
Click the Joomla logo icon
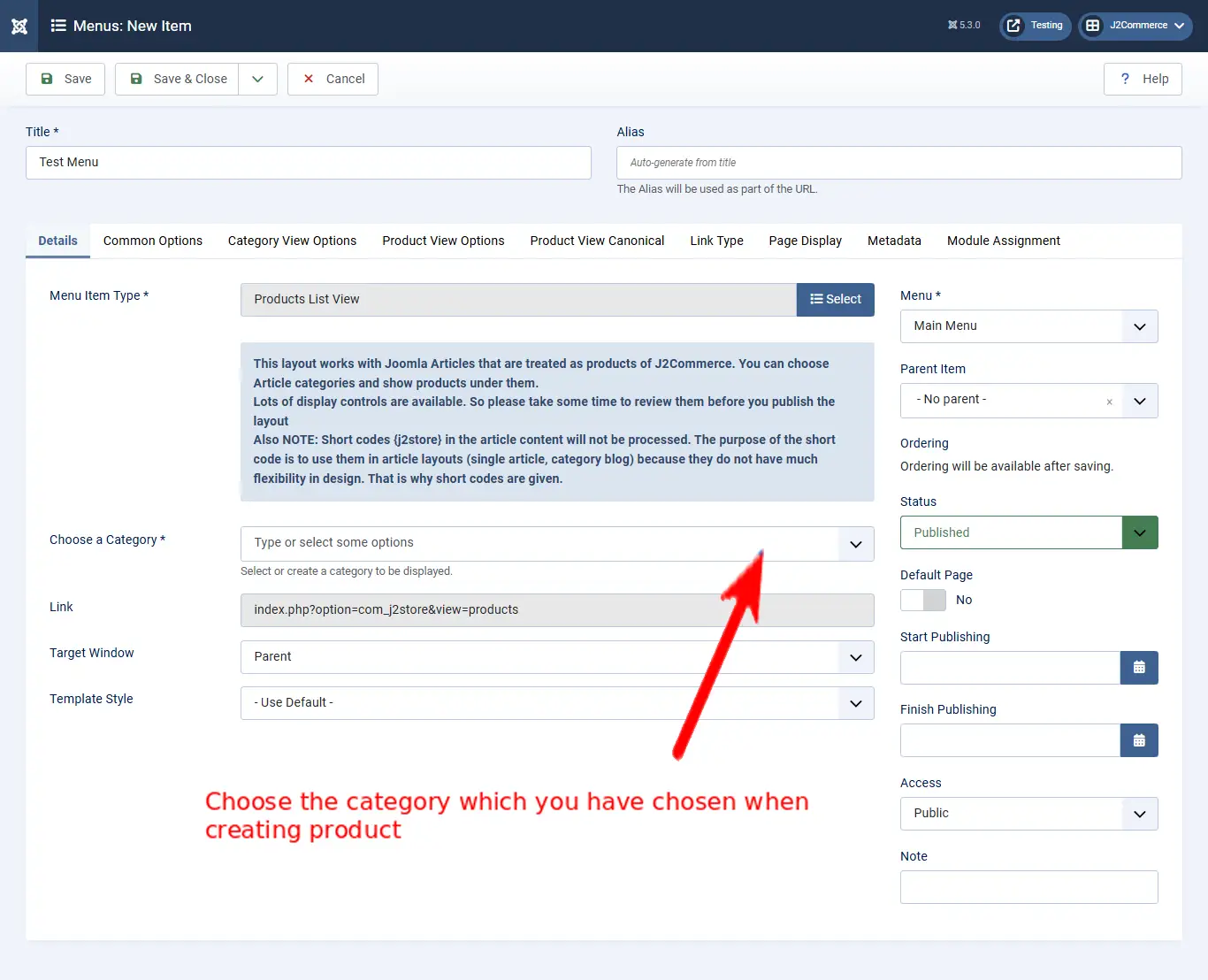pos(19,26)
